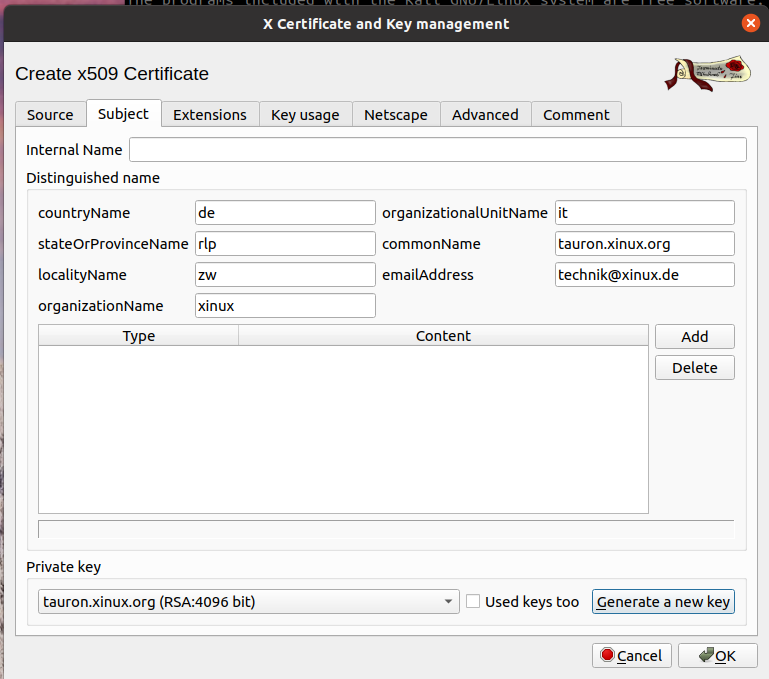
Task: Confirm with the OK button
Action: click(x=717, y=656)
